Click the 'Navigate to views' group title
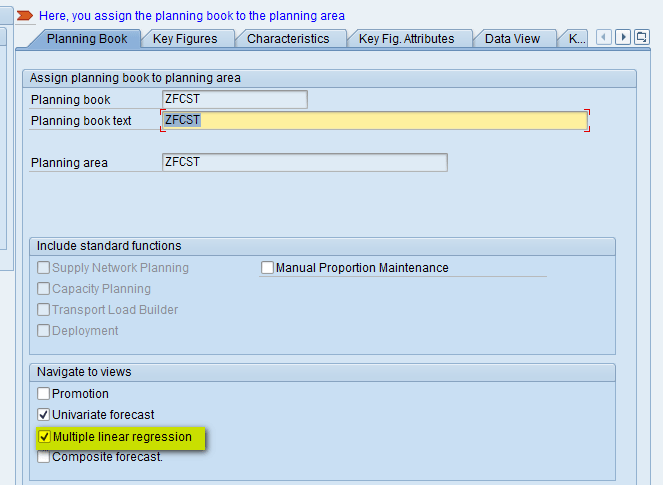This screenshot has width=663, height=485. point(84,372)
